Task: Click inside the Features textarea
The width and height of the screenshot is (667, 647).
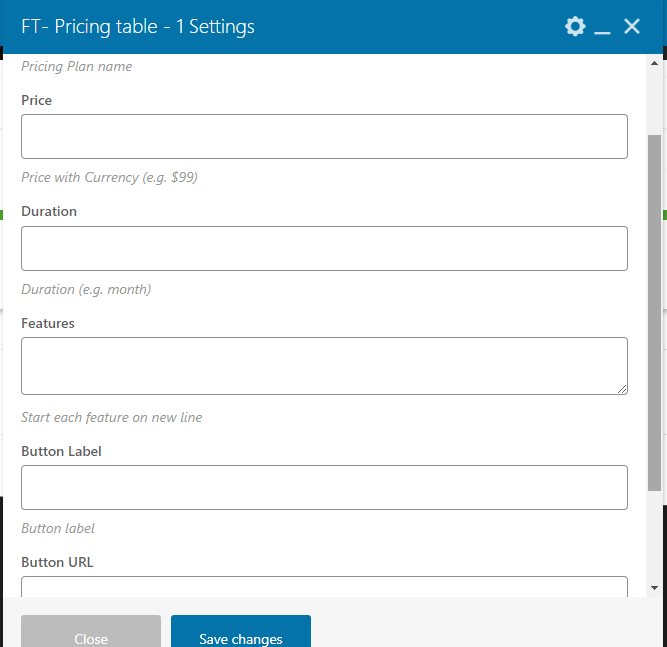Action: (x=324, y=365)
